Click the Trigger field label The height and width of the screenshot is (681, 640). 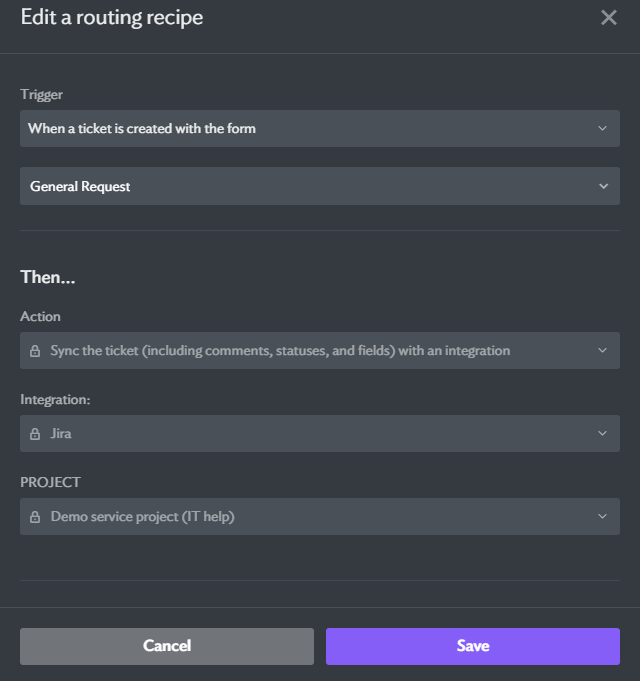(42, 95)
